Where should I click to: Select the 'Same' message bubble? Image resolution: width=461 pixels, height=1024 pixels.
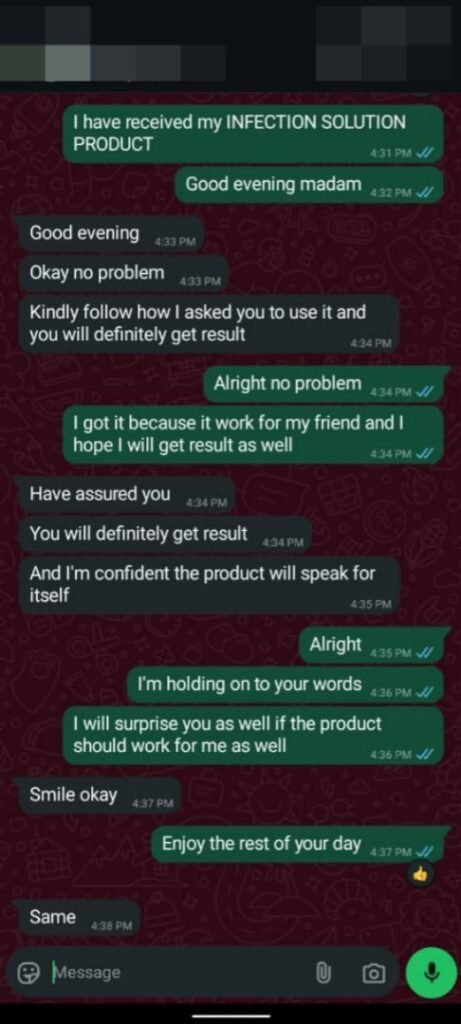[80, 918]
